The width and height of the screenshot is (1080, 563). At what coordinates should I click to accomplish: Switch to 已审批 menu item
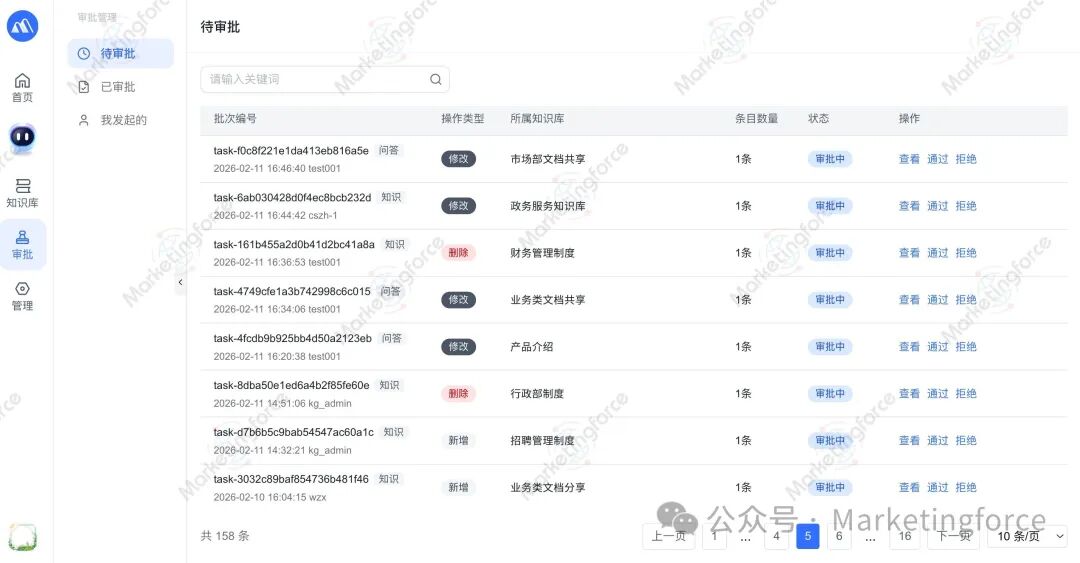coord(118,87)
